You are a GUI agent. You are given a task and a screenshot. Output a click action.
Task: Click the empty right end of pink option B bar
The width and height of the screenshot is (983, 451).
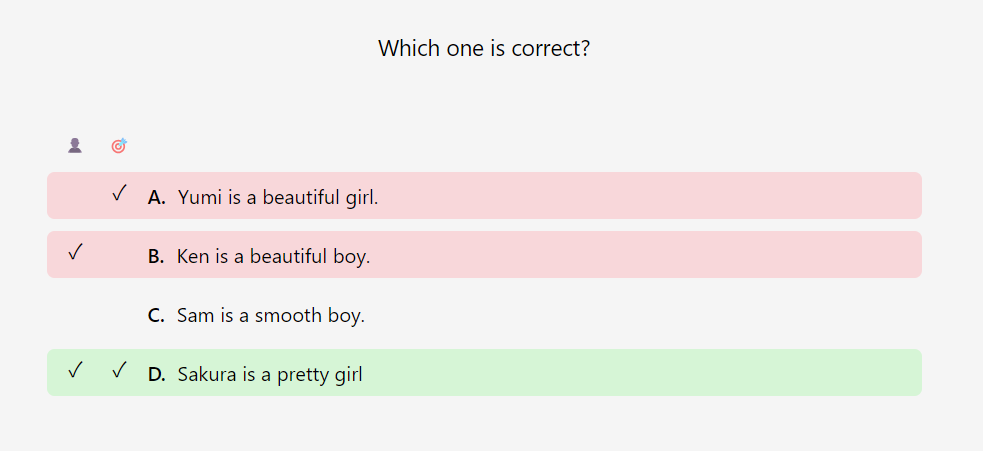(x=850, y=255)
